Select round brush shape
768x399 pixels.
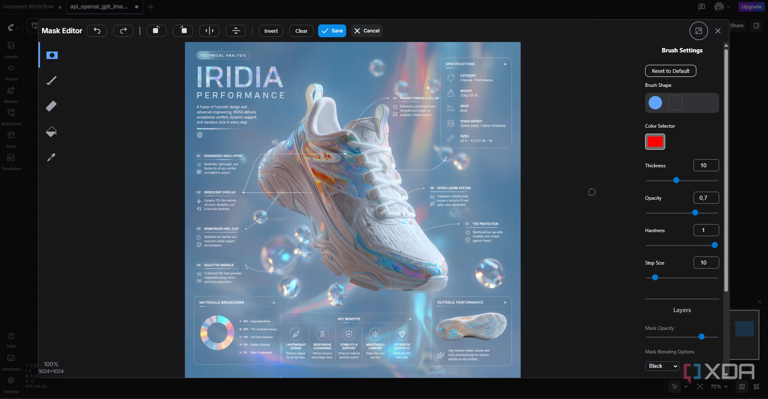coord(655,103)
